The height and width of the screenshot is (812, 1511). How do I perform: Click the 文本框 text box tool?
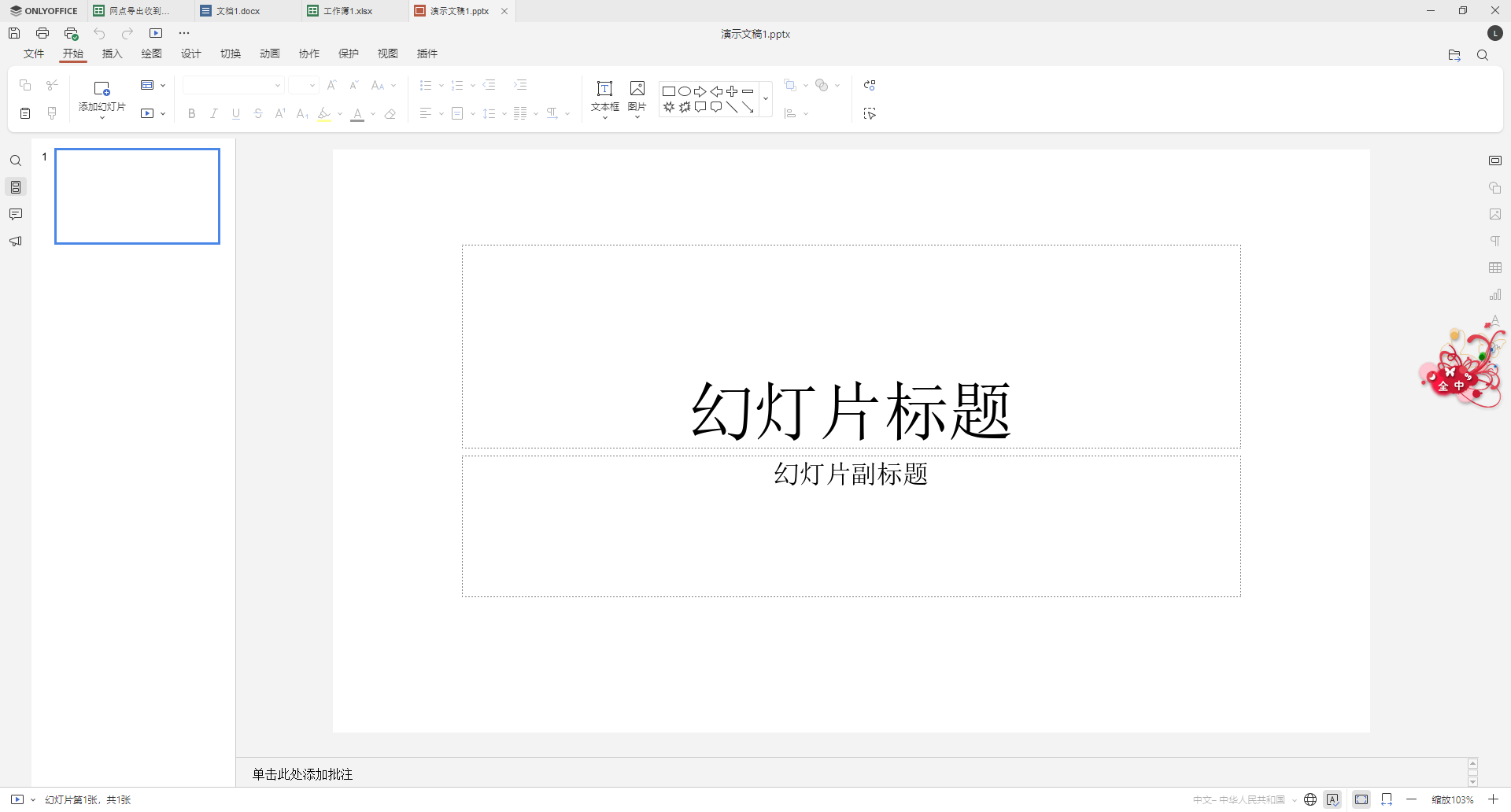604,95
